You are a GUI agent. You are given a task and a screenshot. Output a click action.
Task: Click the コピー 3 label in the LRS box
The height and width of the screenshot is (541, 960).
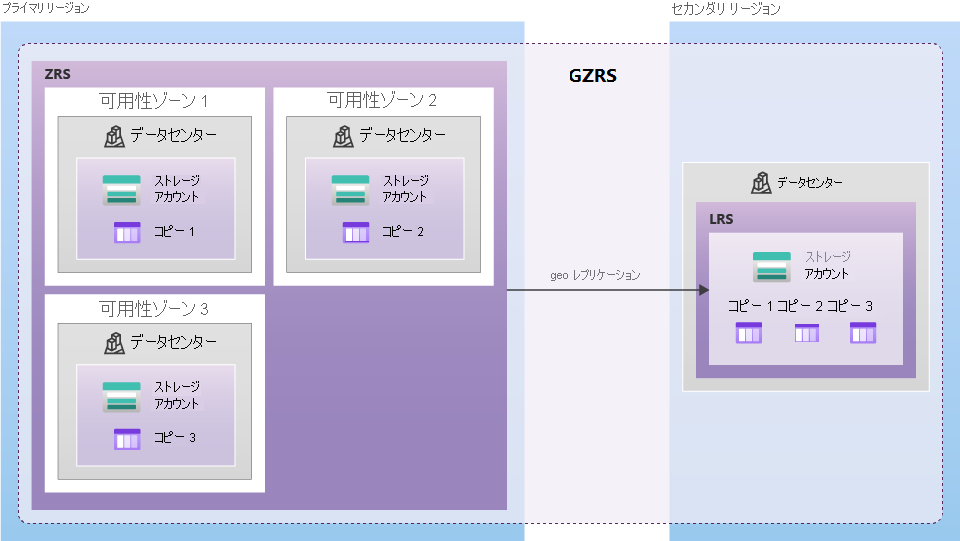(x=850, y=305)
